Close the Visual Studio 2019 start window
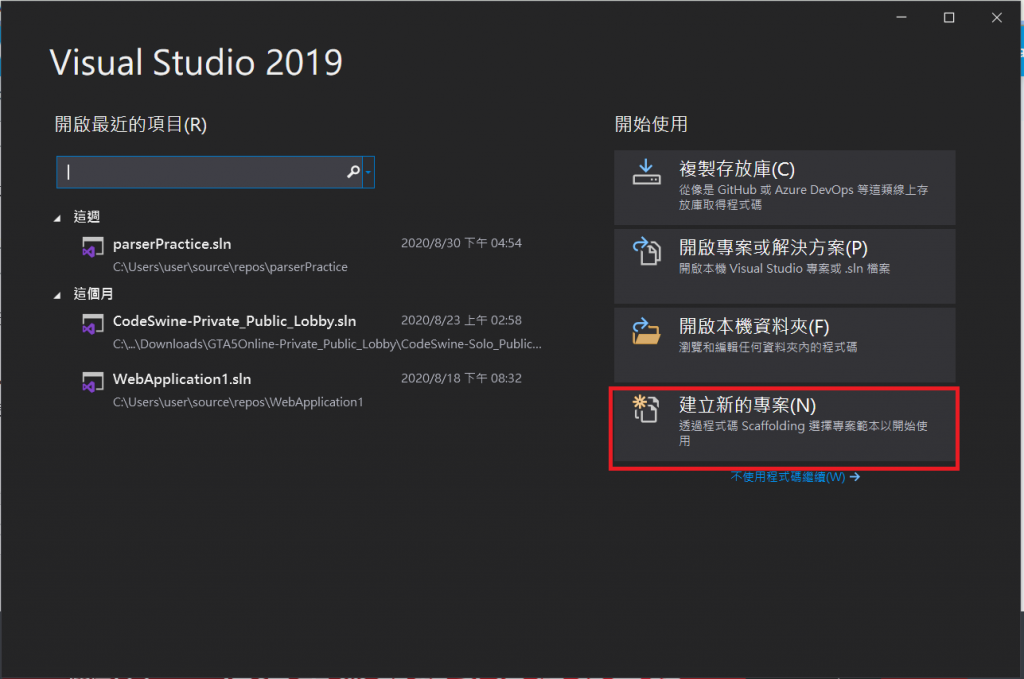The image size is (1024, 679). [x=997, y=18]
